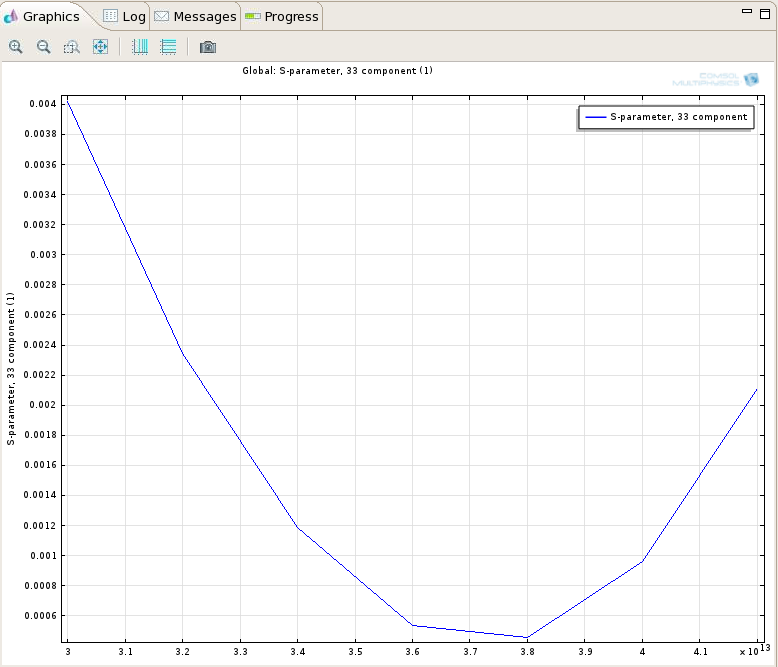Screen dimensions: 778x667
Task: Toggle x-axis log scale
Action: [140, 47]
